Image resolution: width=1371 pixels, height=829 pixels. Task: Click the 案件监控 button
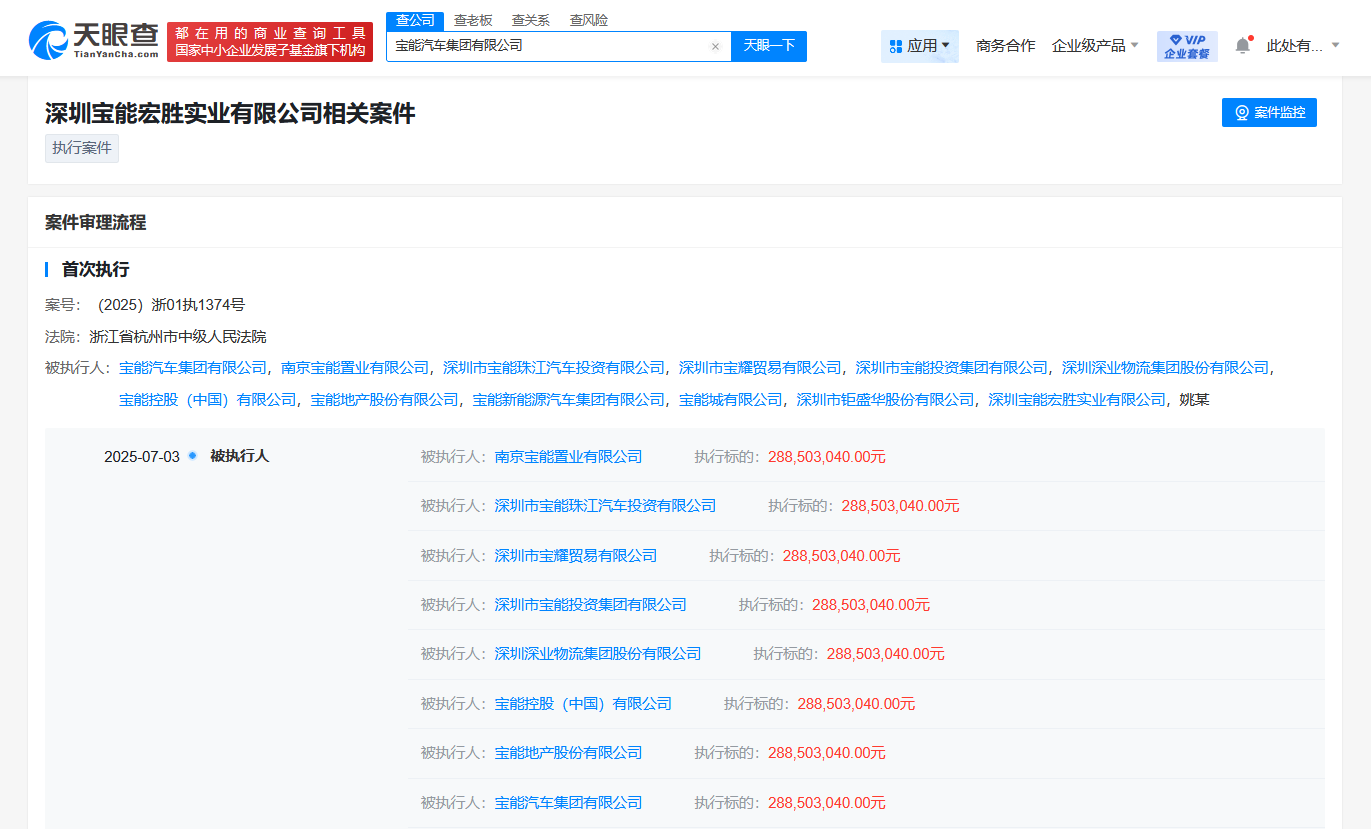pos(1268,113)
